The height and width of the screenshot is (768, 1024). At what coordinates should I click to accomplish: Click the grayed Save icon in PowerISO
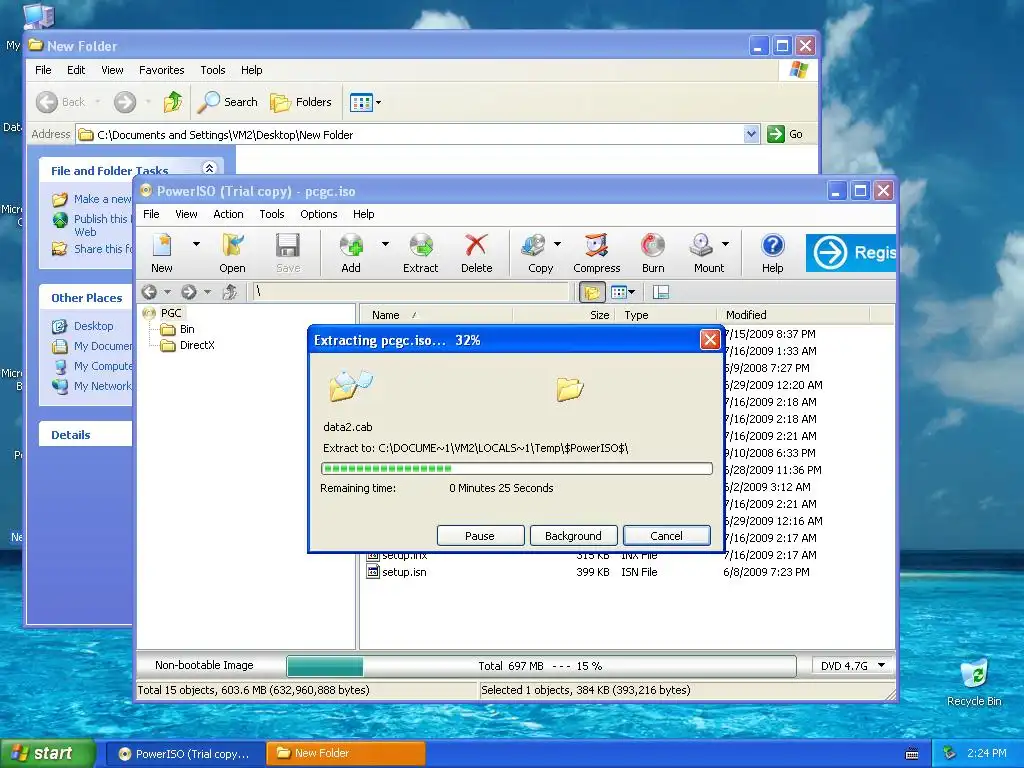pyautogui.click(x=288, y=246)
